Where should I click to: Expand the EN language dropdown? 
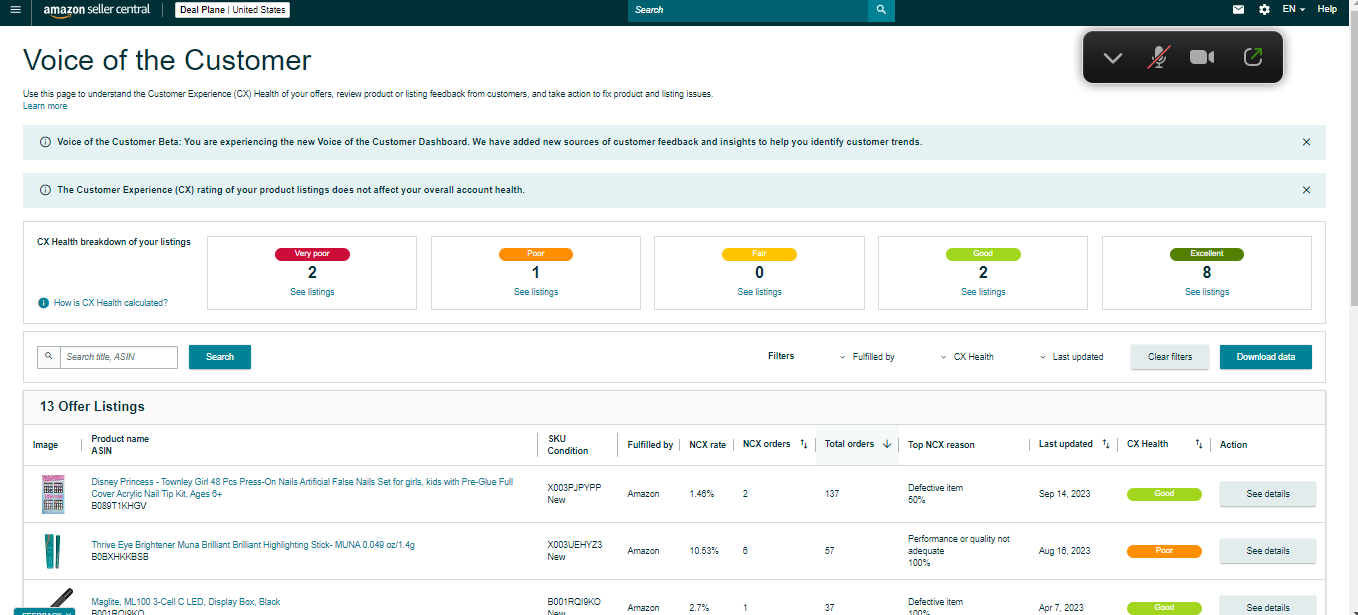click(1294, 9)
